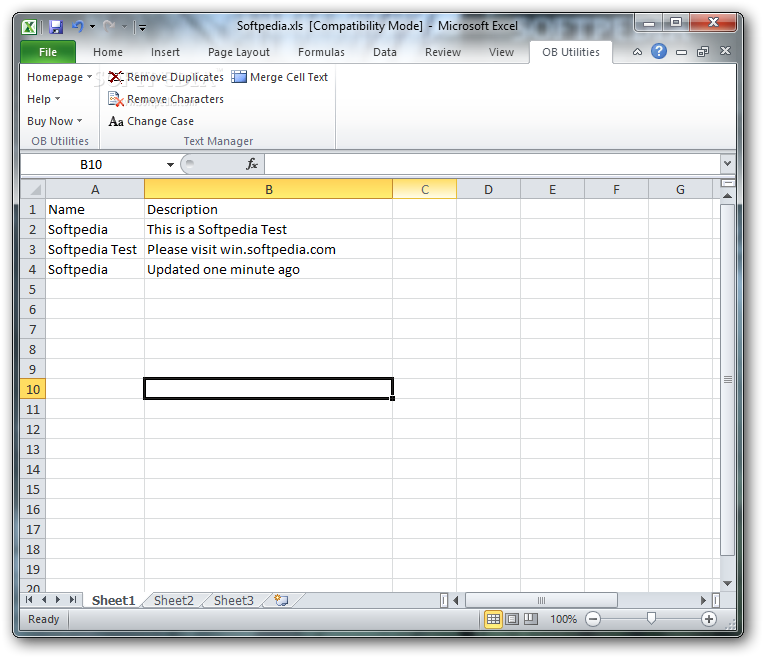Viewport: 764px width, 658px height.
Task: Switch to the View tab
Action: click(501, 52)
